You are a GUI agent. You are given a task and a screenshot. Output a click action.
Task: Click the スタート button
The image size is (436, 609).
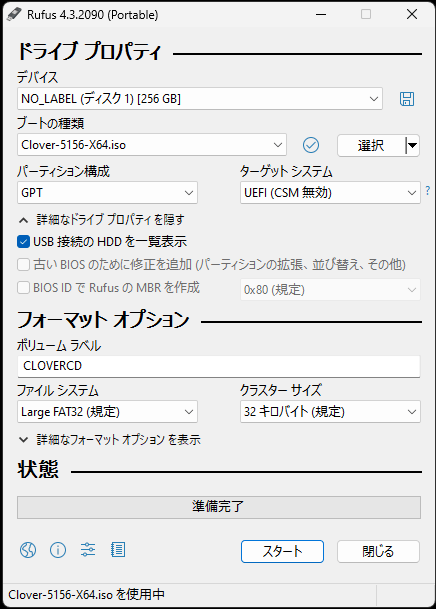[282, 552]
